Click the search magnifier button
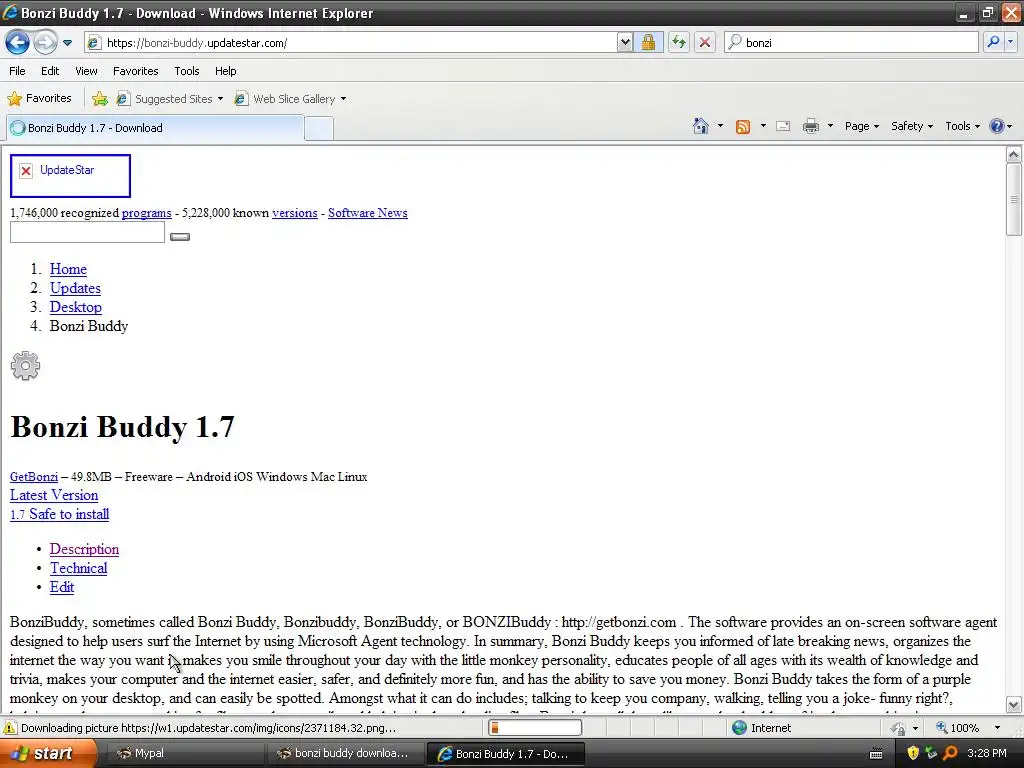The width and height of the screenshot is (1024, 768). point(993,42)
